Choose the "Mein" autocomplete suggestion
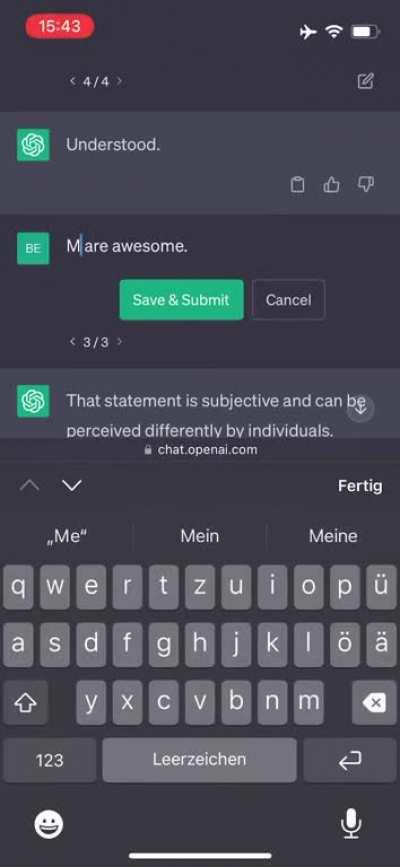400x867 pixels. 200,536
